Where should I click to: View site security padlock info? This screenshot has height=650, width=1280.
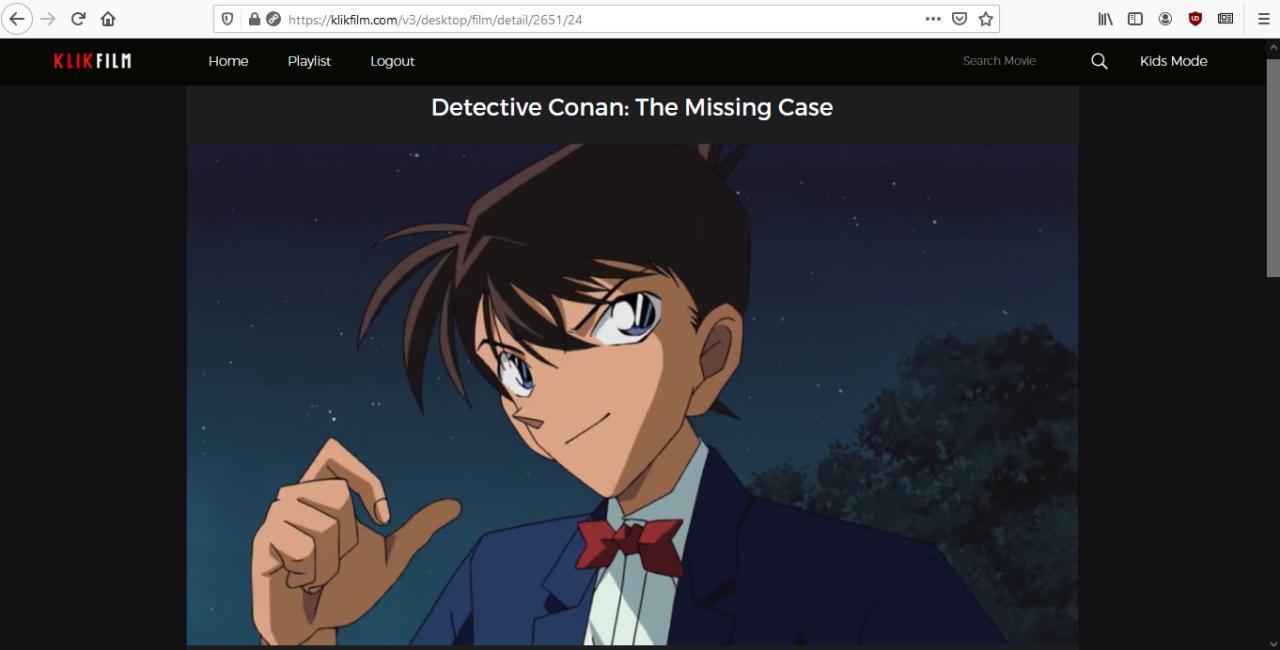point(254,19)
